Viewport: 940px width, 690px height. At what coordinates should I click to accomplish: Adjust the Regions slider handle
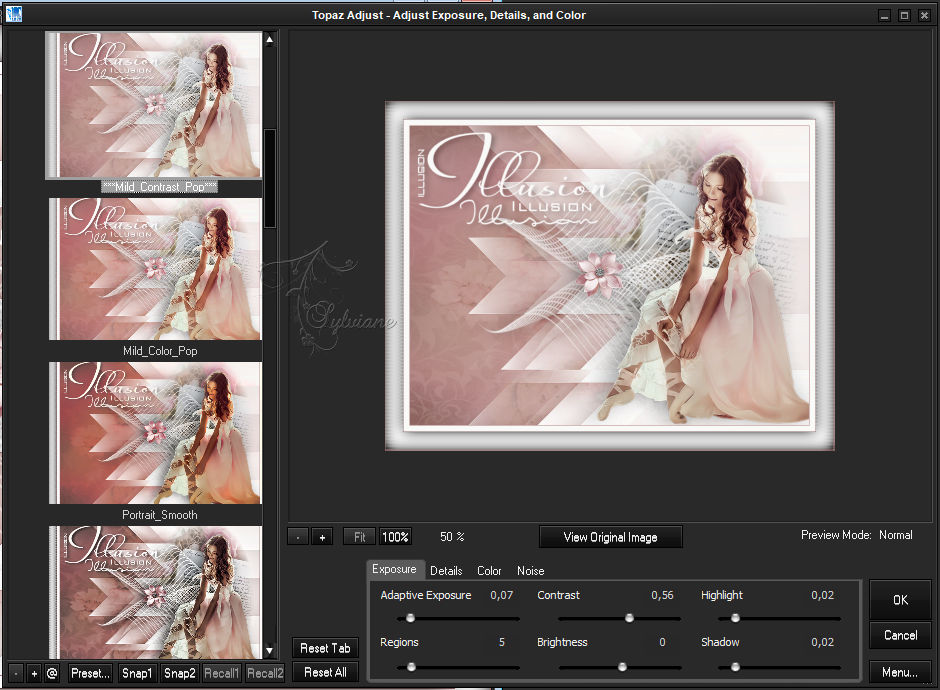click(x=411, y=667)
